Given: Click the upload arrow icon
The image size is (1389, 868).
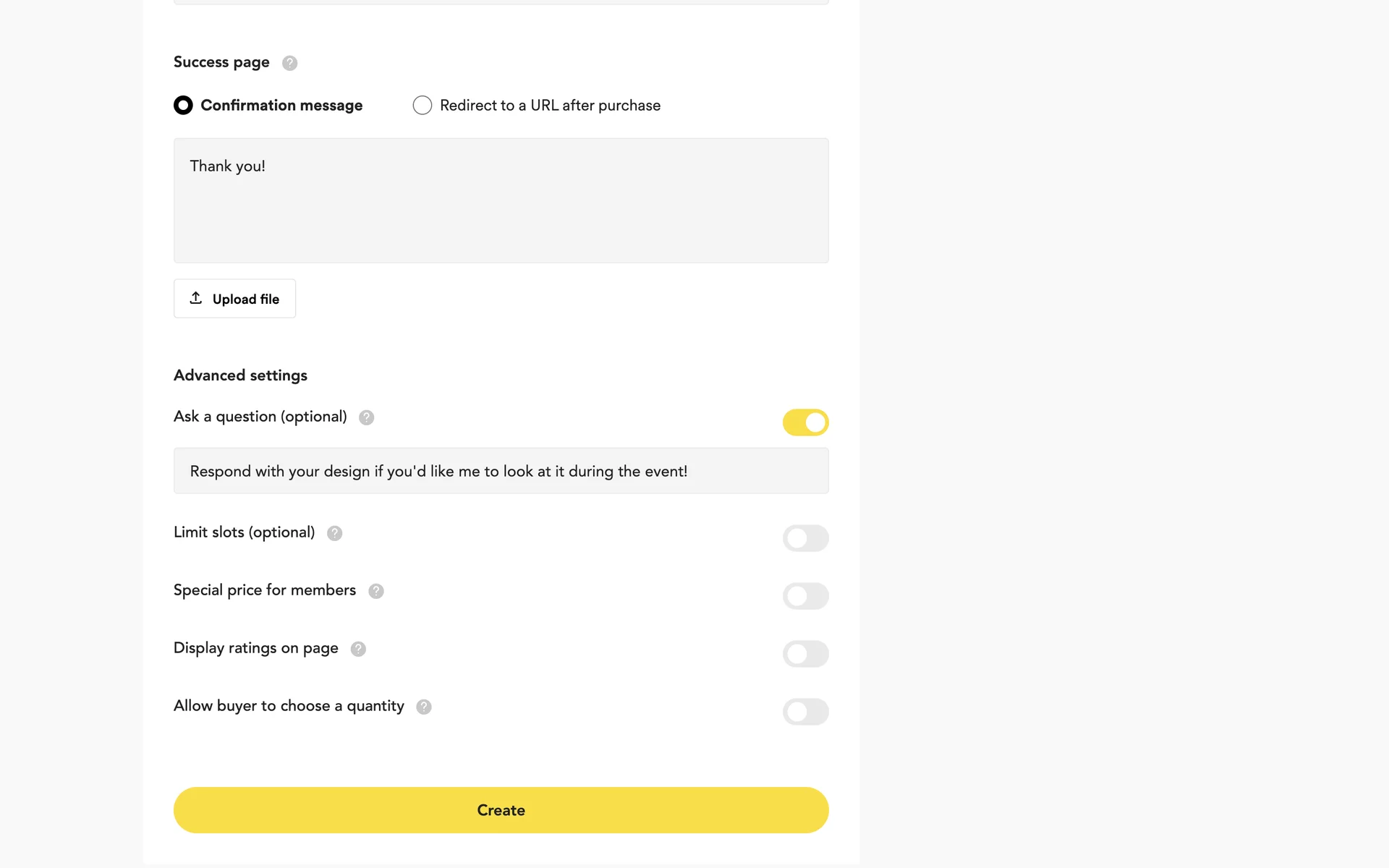Looking at the screenshot, I should pyautogui.click(x=196, y=298).
